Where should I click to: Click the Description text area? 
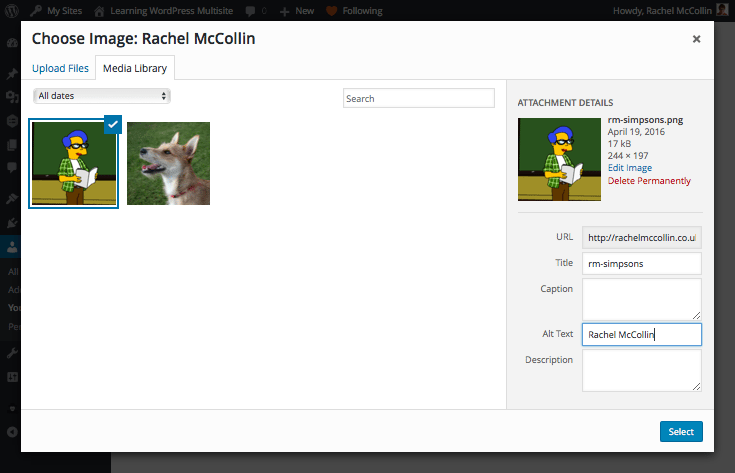pyautogui.click(x=642, y=370)
